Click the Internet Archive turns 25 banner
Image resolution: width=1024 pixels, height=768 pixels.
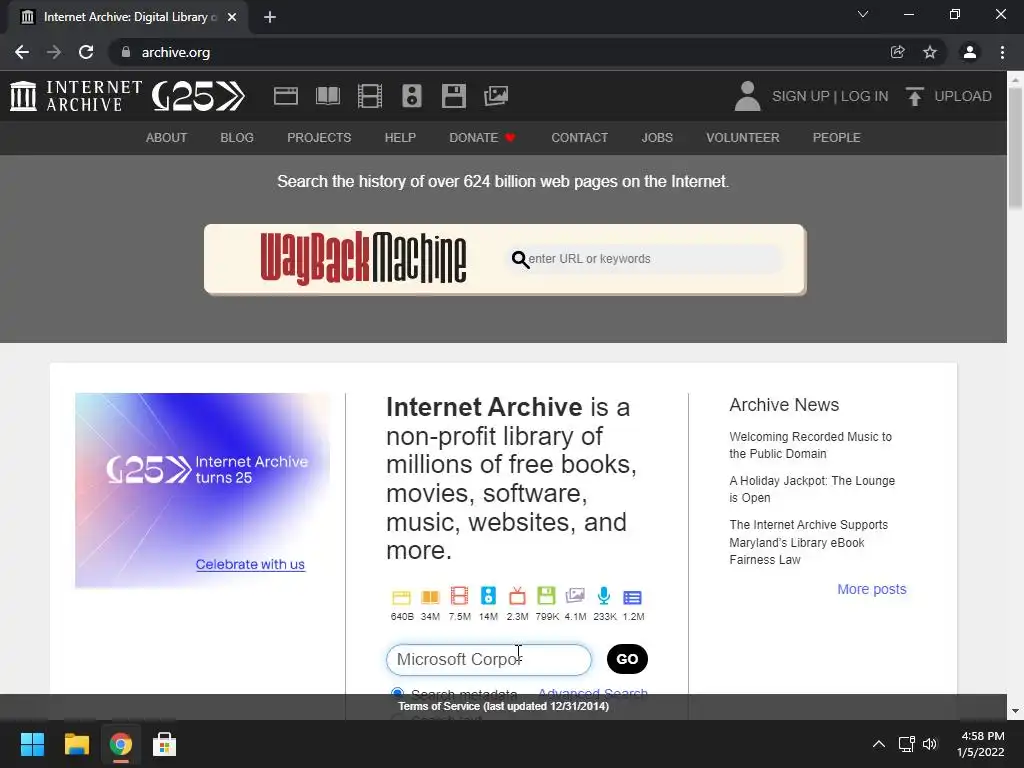tap(202, 490)
